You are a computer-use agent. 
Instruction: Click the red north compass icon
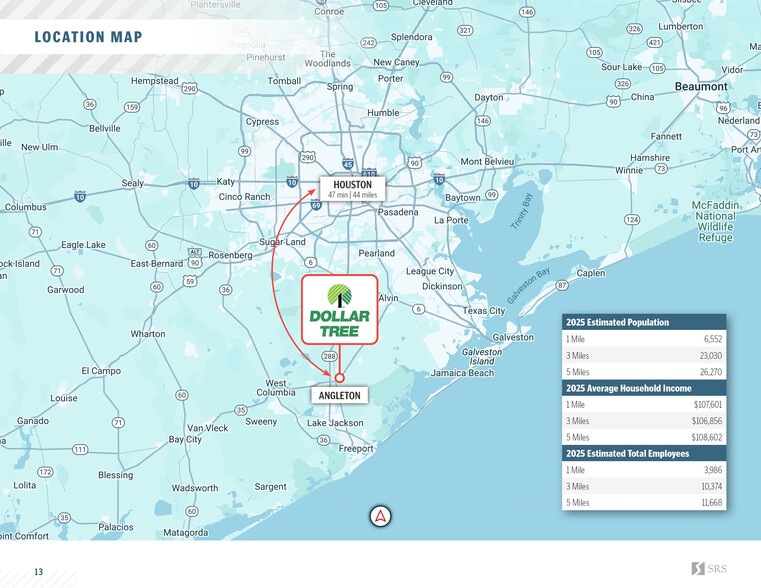[380, 516]
